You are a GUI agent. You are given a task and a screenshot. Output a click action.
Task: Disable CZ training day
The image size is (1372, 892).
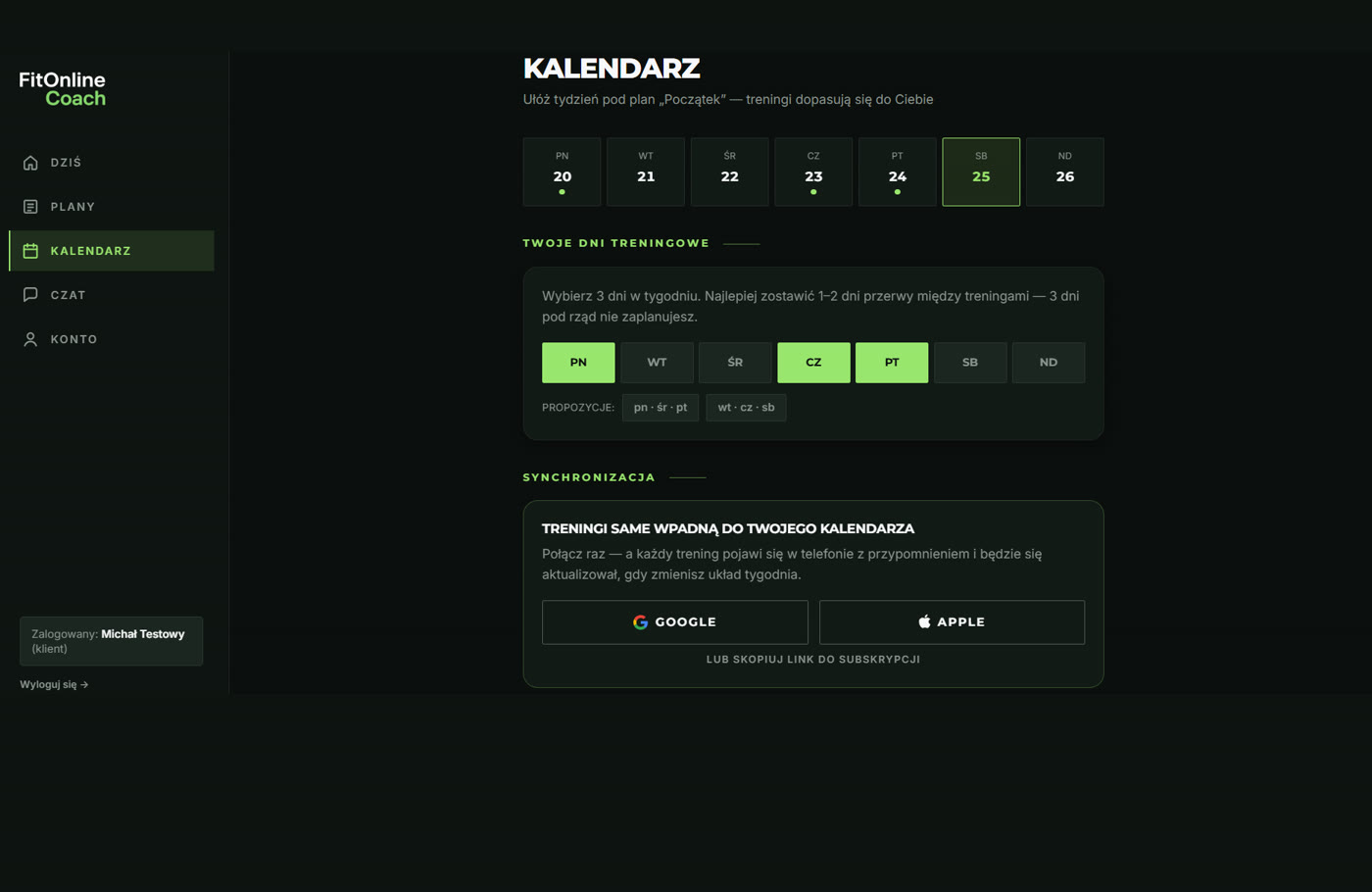(813, 363)
